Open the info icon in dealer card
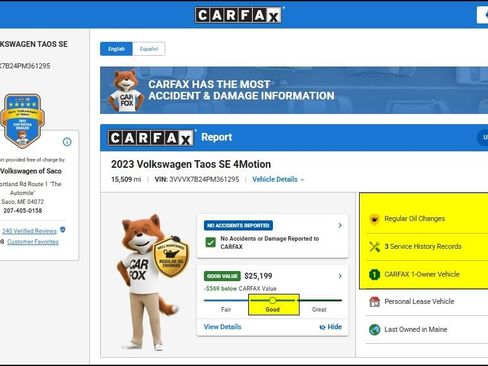 (x=67, y=142)
